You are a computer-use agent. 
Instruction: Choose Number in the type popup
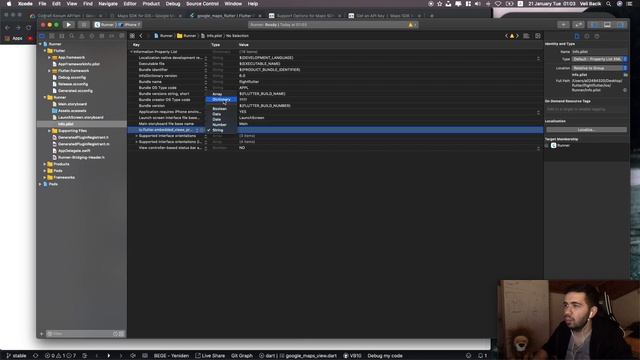pyautogui.click(x=221, y=124)
